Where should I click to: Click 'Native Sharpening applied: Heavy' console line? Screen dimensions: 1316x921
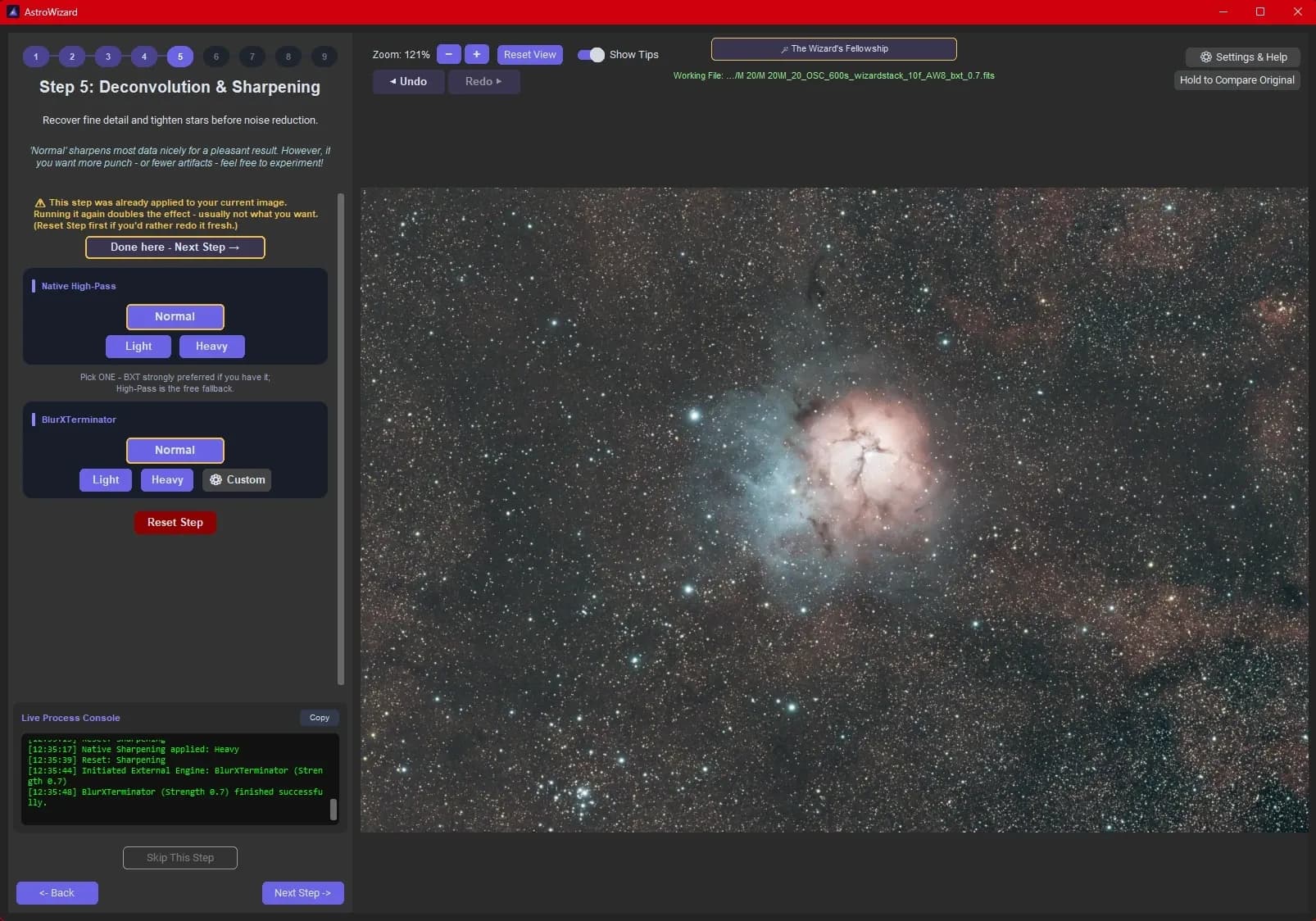click(134, 749)
